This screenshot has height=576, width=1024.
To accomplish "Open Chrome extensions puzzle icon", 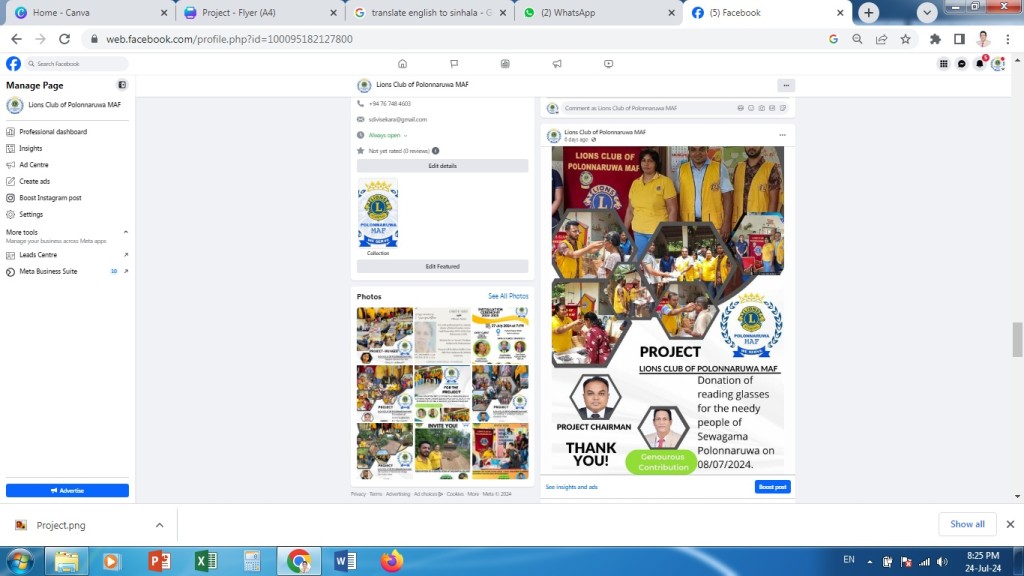I will (935, 39).
